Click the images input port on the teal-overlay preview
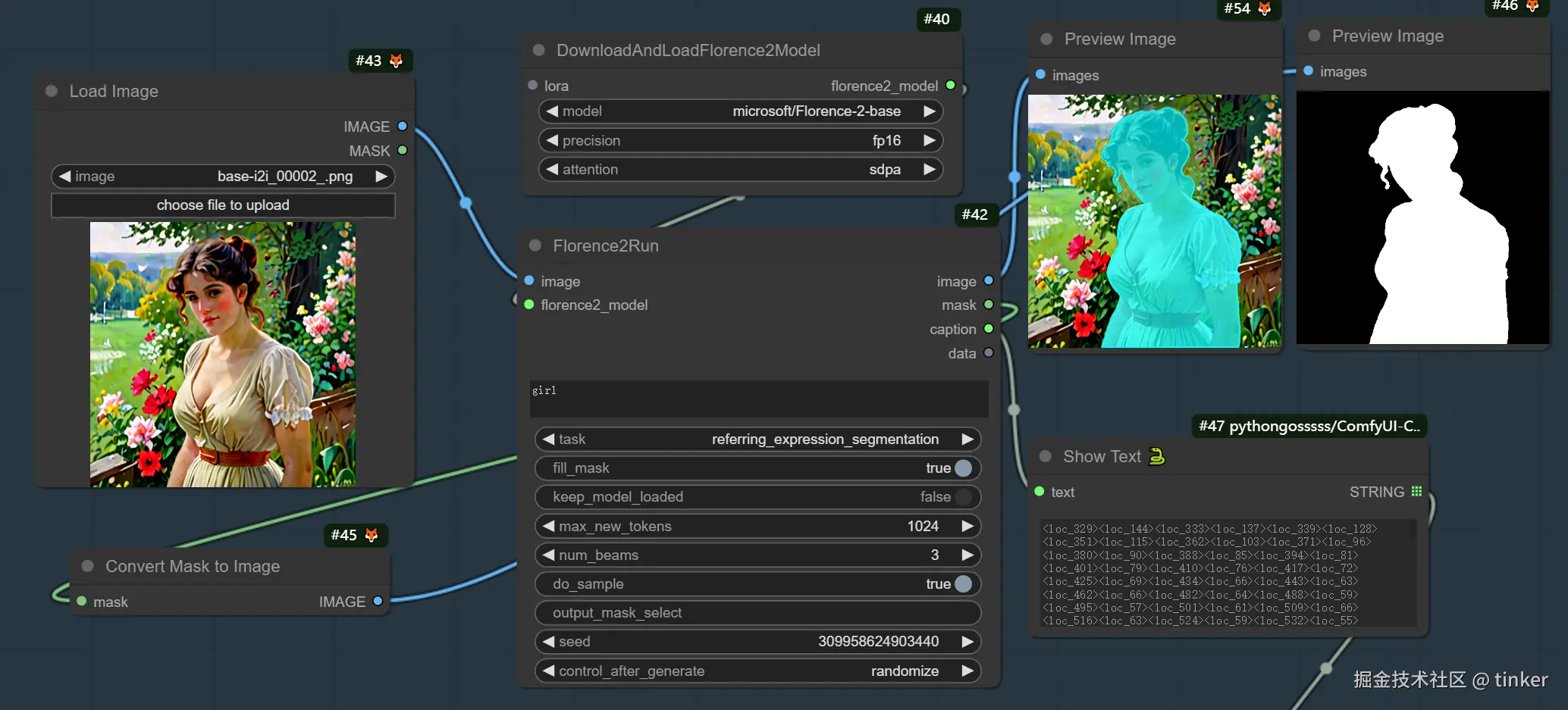This screenshot has height=710, width=1568. [1041, 75]
